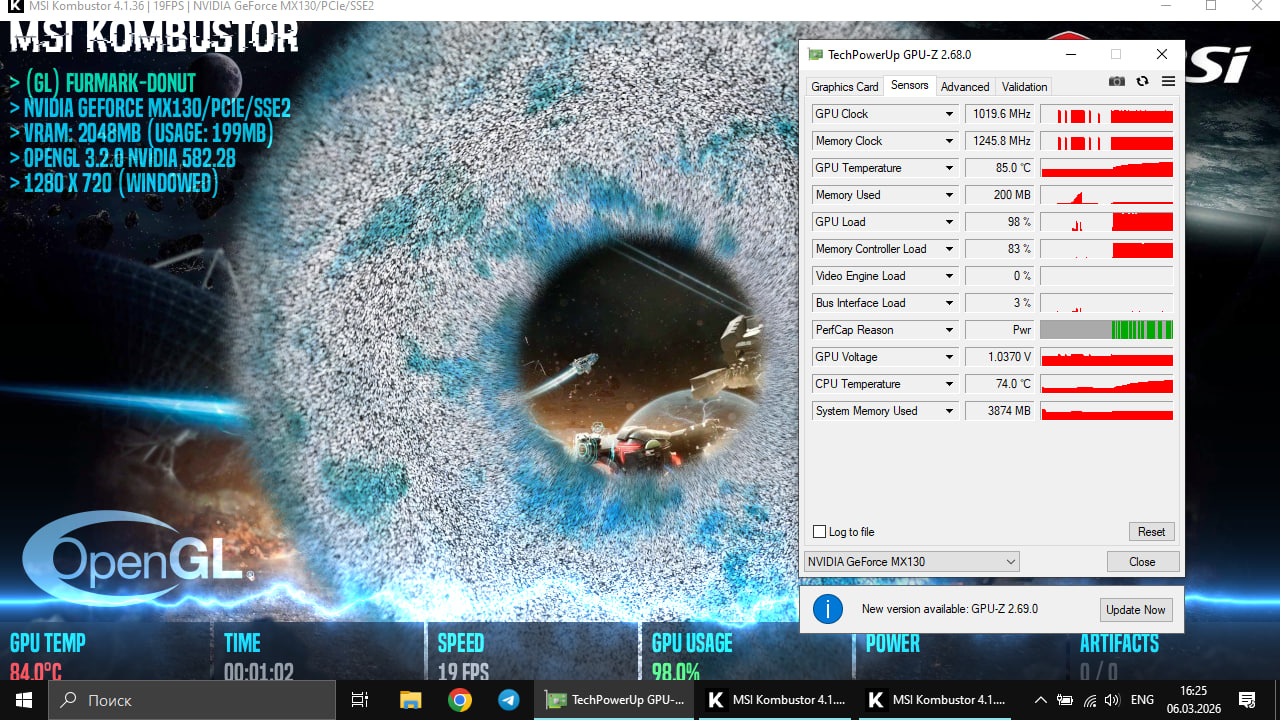This screenshot has height=720, width=1280.
Task: Open Telegram from the taskbar
Action: pos(508,700)
